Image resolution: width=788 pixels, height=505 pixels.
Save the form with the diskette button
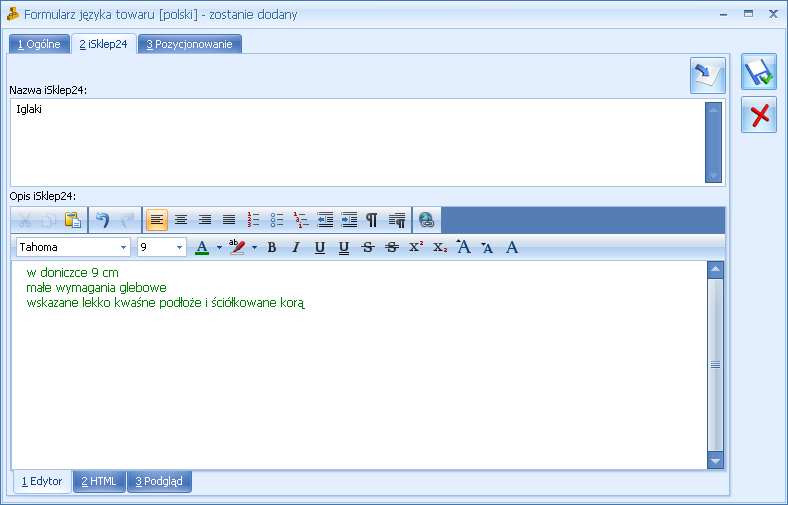pyautogui.click(x=759, y=72)
